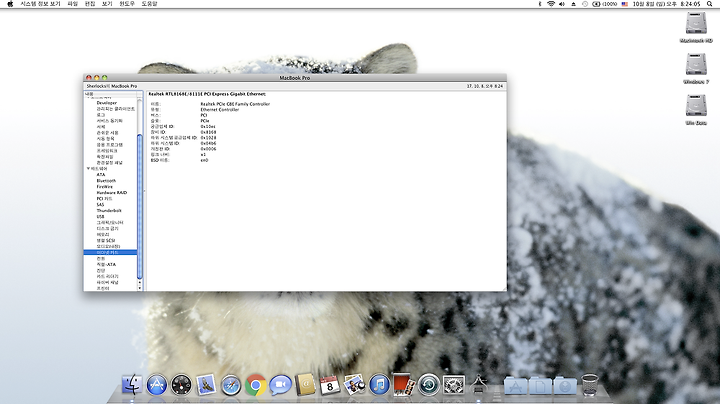The width and height of the screenshot is (720, 404).
Task: Open the 파일 menu
Action: 73,4
